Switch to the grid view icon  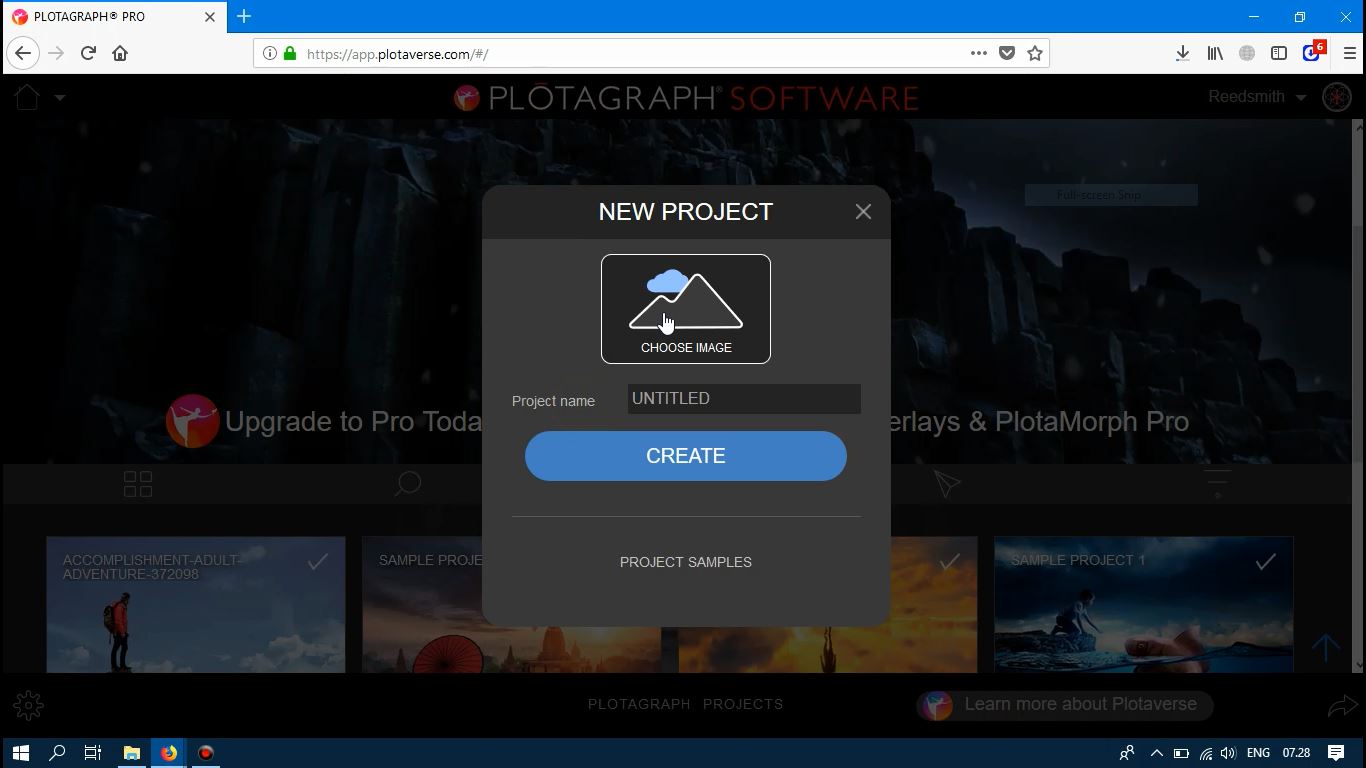138,484
